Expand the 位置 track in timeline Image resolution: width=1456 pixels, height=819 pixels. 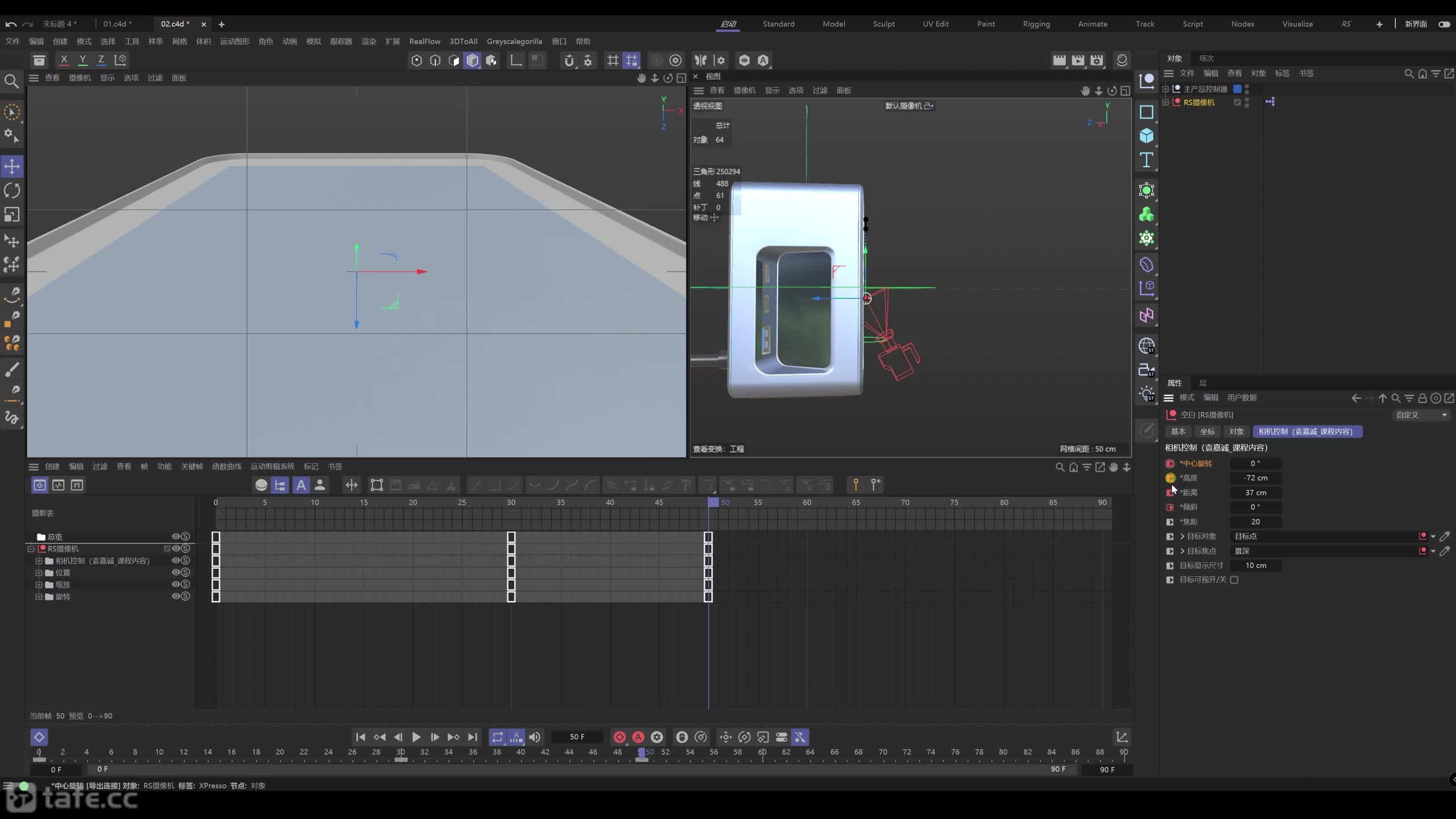[39, 573]
